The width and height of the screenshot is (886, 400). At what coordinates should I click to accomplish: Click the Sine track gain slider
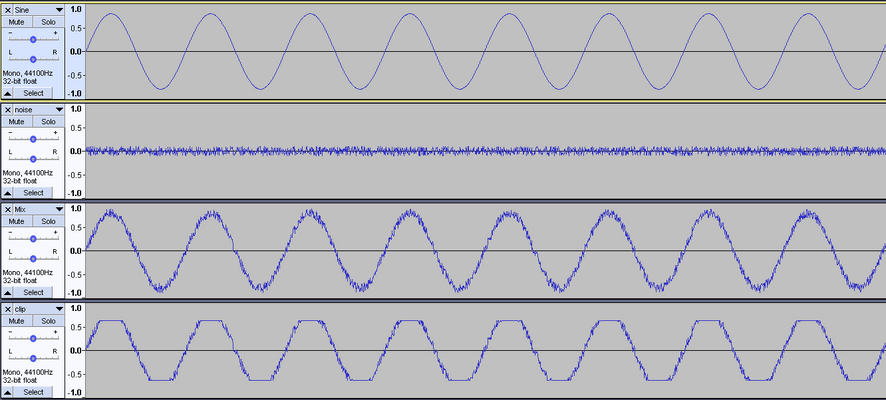pos(33,39)
